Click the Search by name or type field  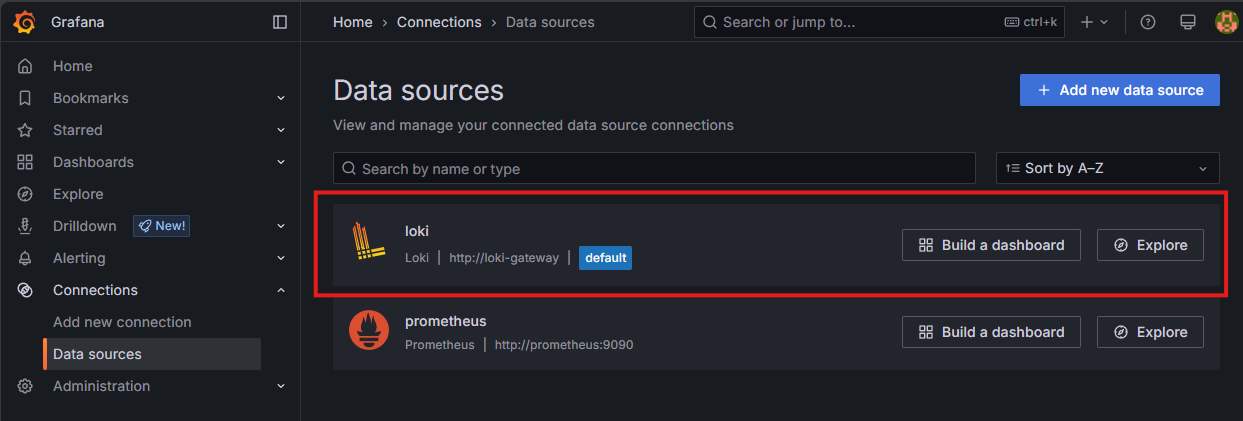click(654, 169)
